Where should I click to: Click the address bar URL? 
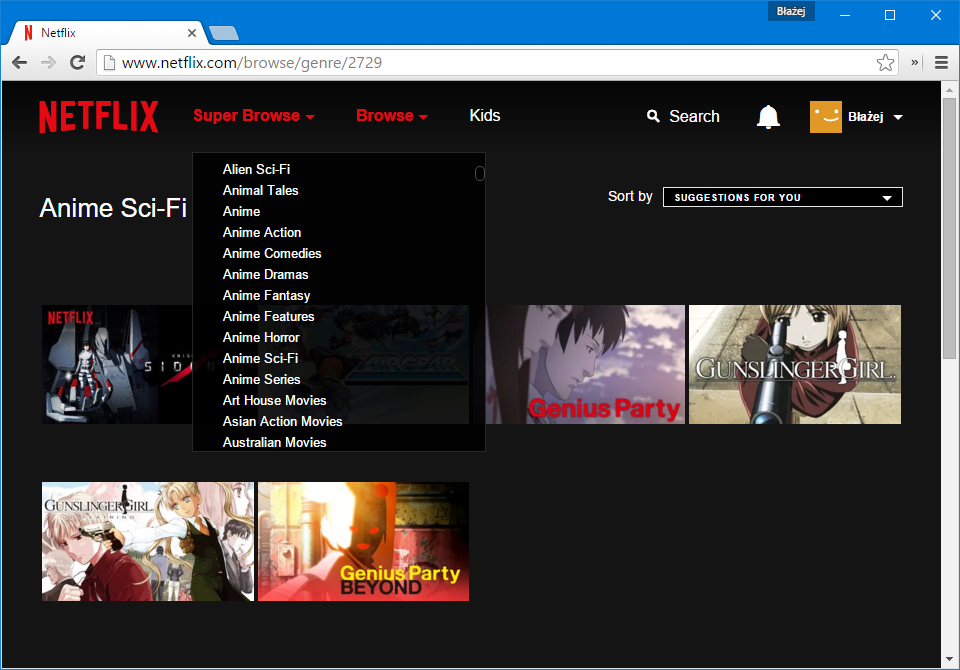click(252, 62)
